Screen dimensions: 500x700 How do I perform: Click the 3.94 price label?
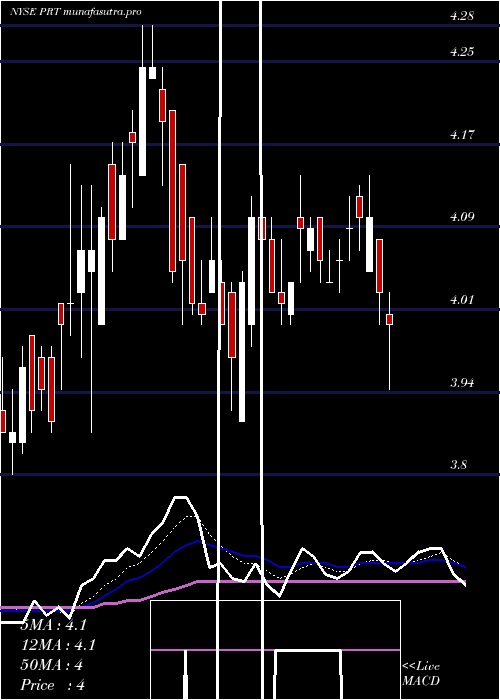tap(462, 383)
